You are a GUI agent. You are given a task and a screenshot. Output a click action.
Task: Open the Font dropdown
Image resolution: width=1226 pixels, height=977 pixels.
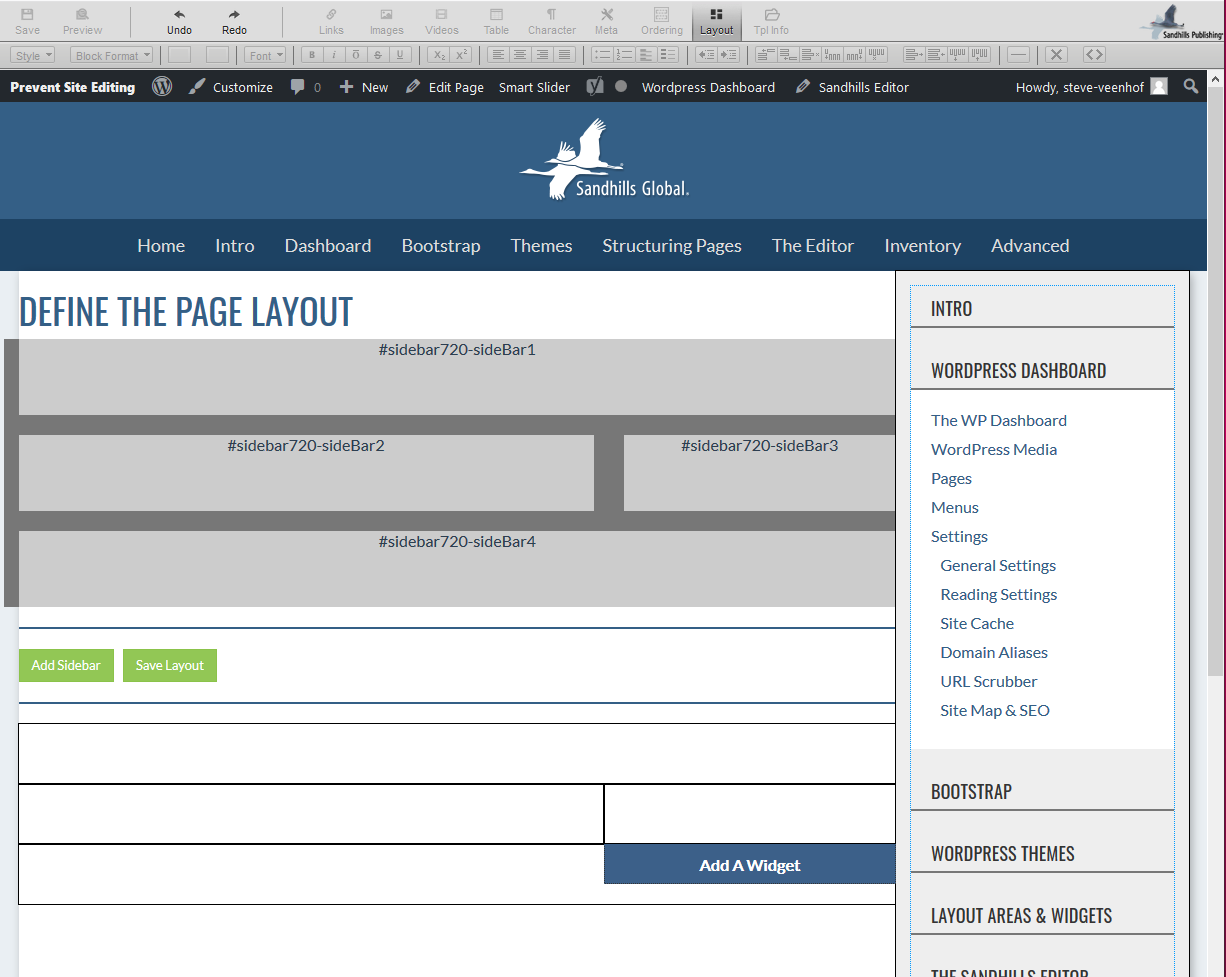tap(266, 55)
